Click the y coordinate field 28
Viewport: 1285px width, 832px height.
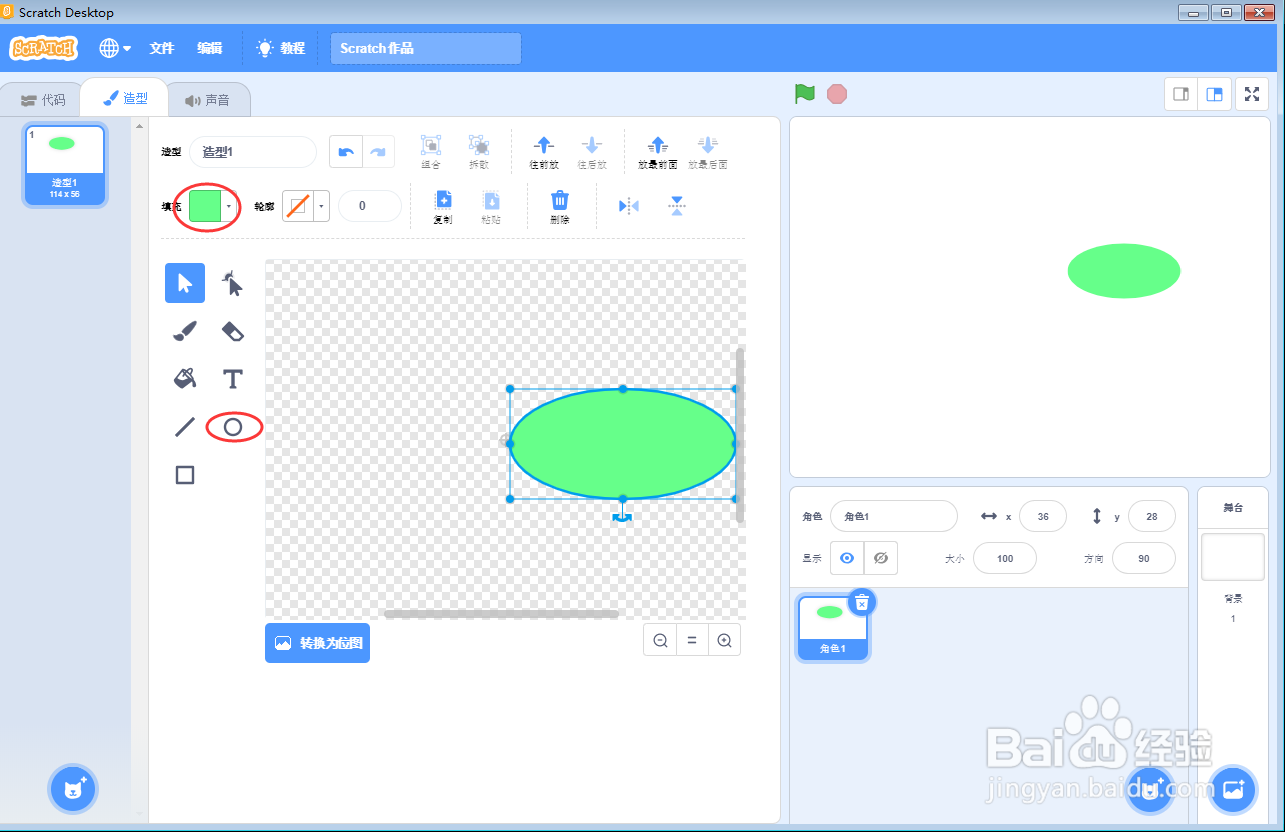click(1152, 516)
